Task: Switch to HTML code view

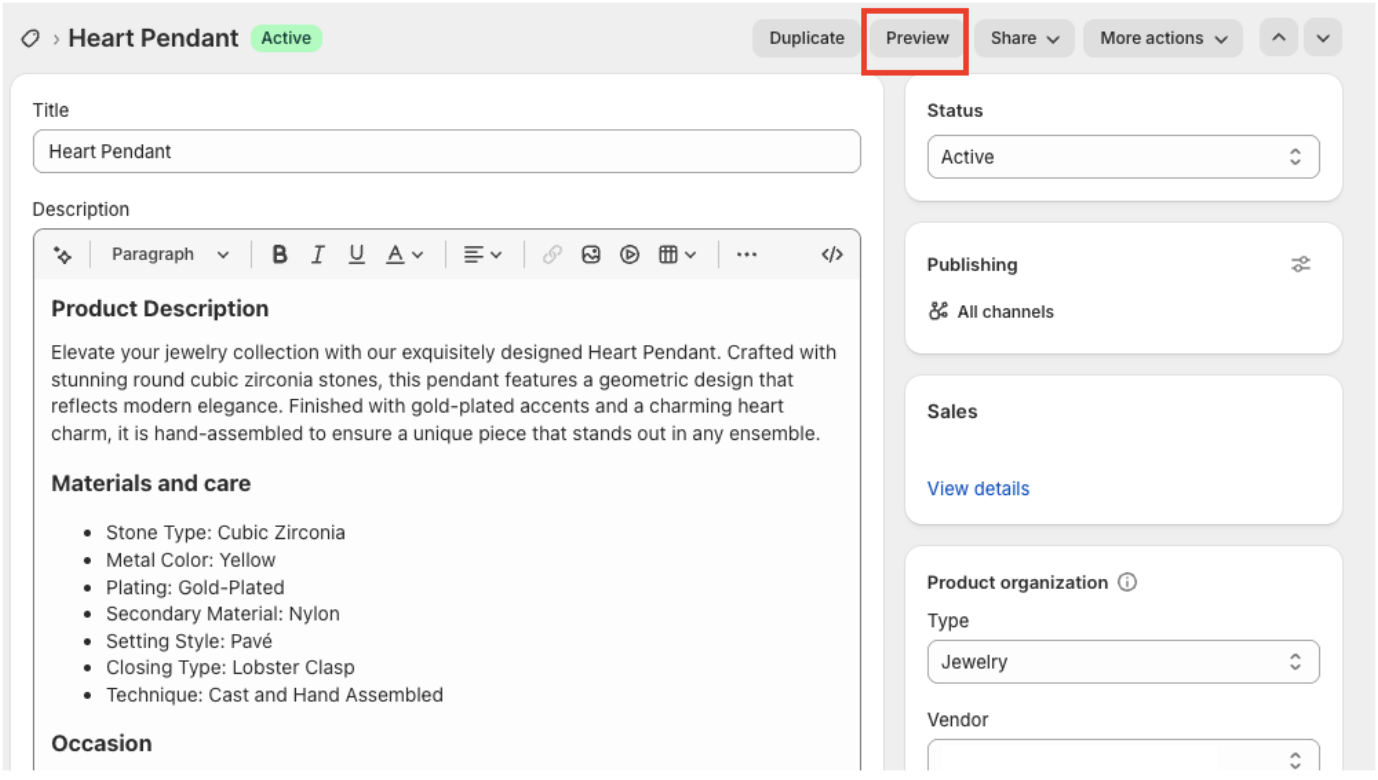Action: (x=832, y=255)
